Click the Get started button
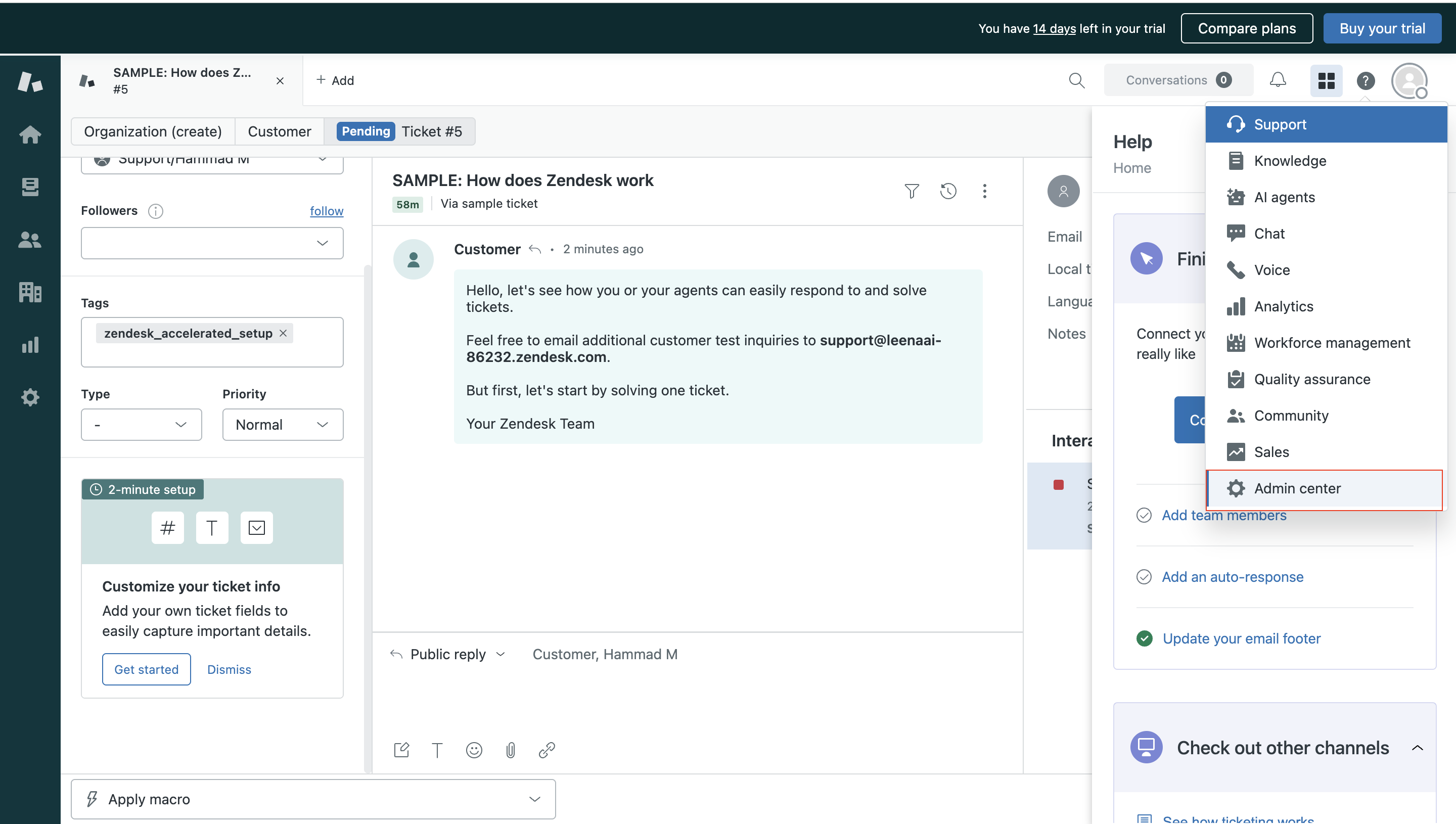1456x824 pixels. pos(146,669)
